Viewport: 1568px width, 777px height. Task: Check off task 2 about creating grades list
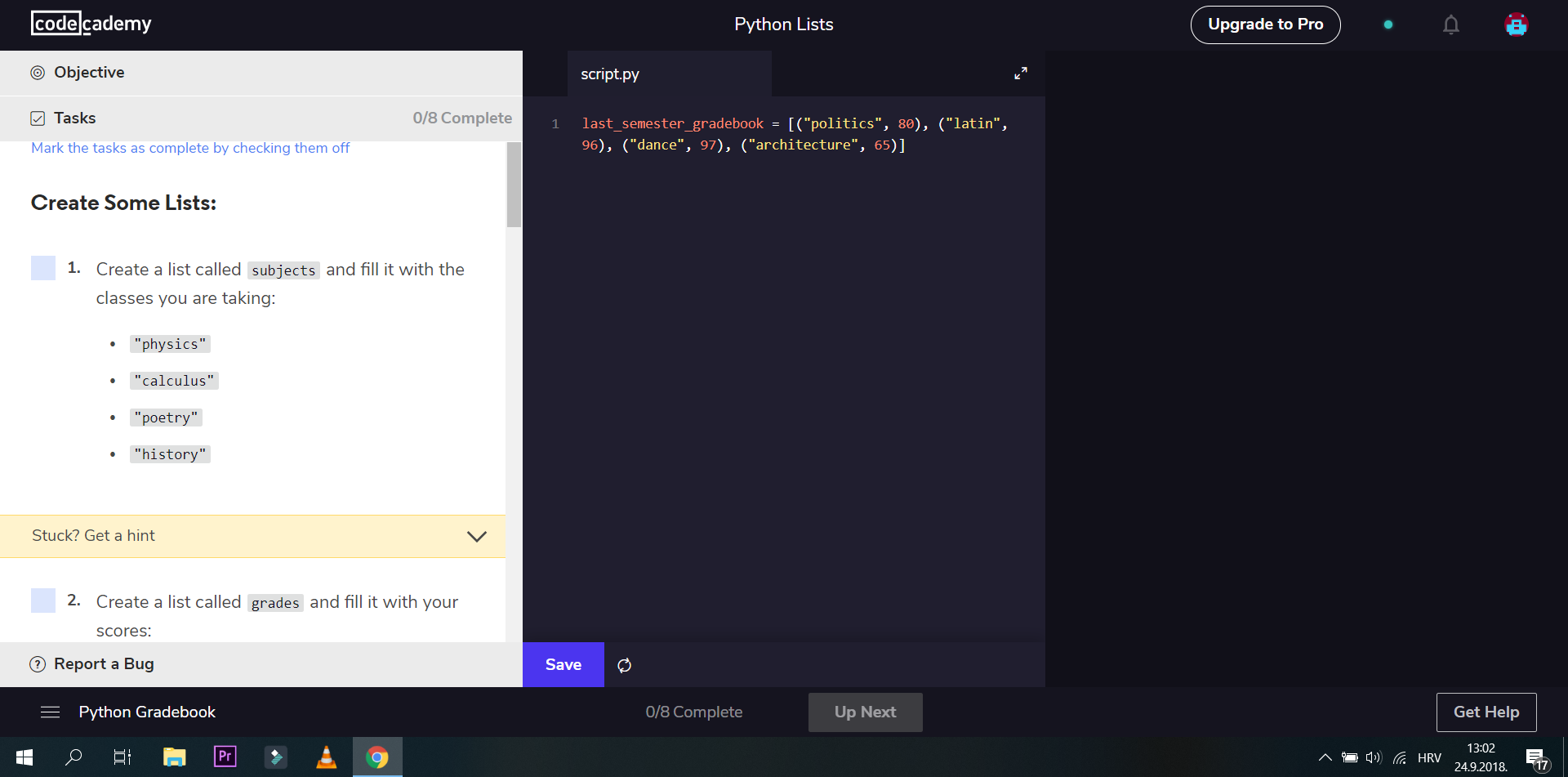(42, 601)
